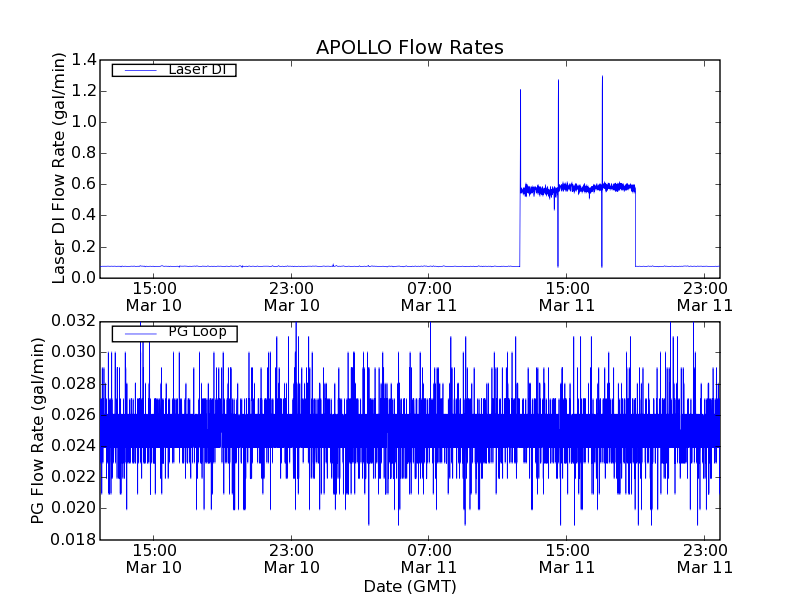Click the 15:00 Mar 11 label under lower plot

coord(566,558)
